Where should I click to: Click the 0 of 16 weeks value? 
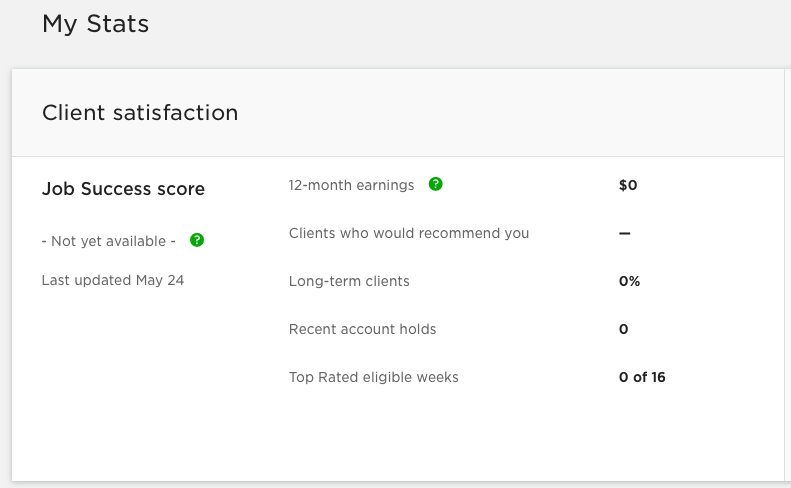(642, 377)
